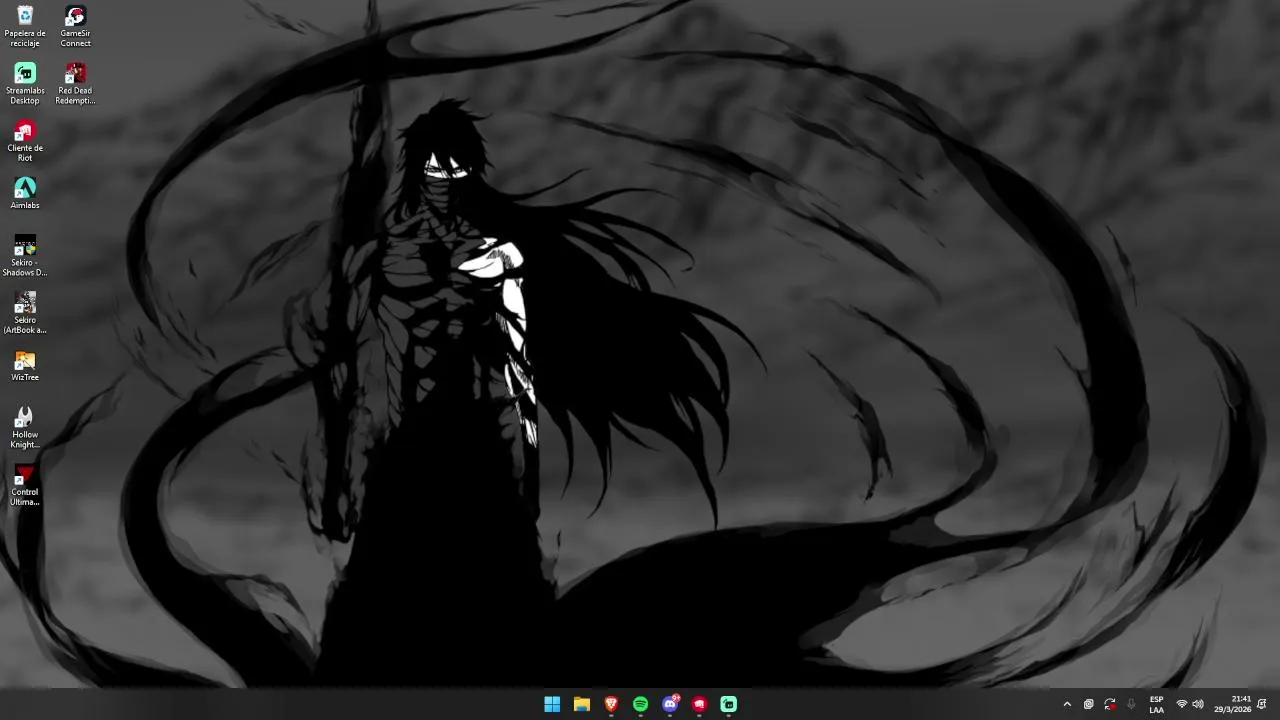
Task: Open the notification center icon
Action: click(1263, 704)
